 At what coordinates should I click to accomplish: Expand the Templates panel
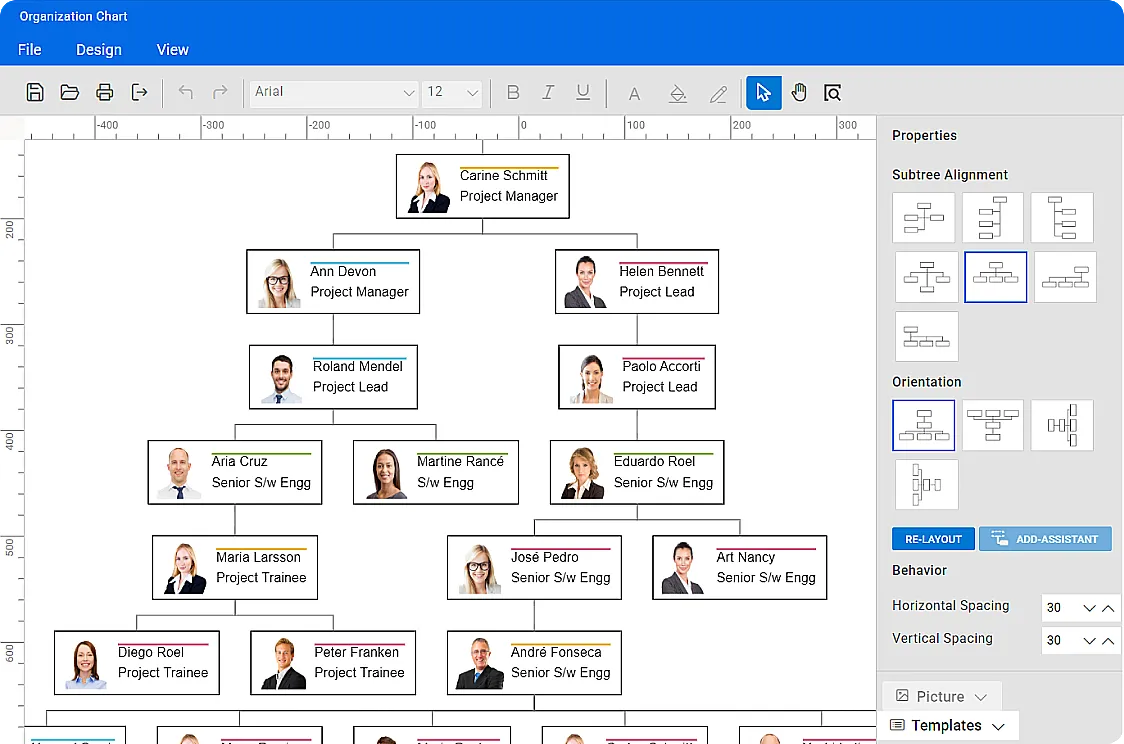coord(948,725)
